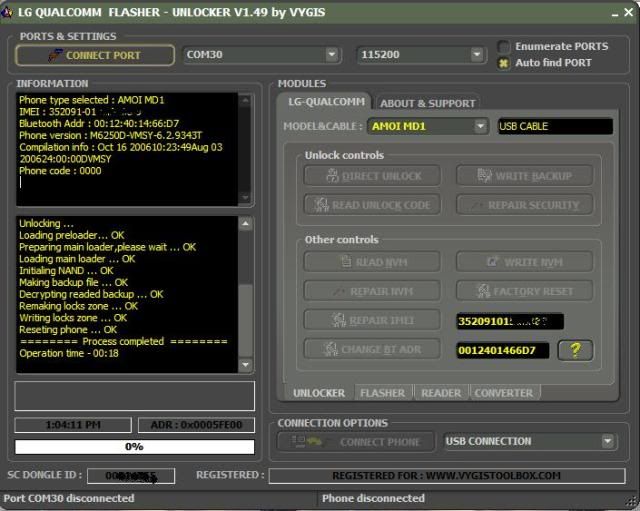
Task: Click the 1:04:11 PM time field
Action: (x=73, y=425)
